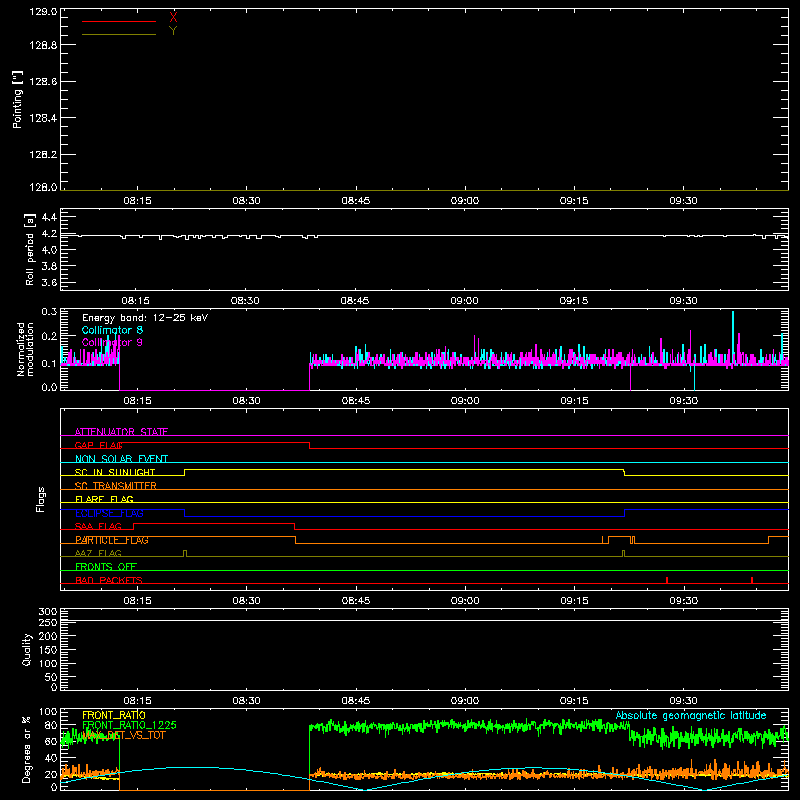Click the Y legend letter in Pointing panel
This screenshot has width=800, height=800.
(x=173, y=31)
